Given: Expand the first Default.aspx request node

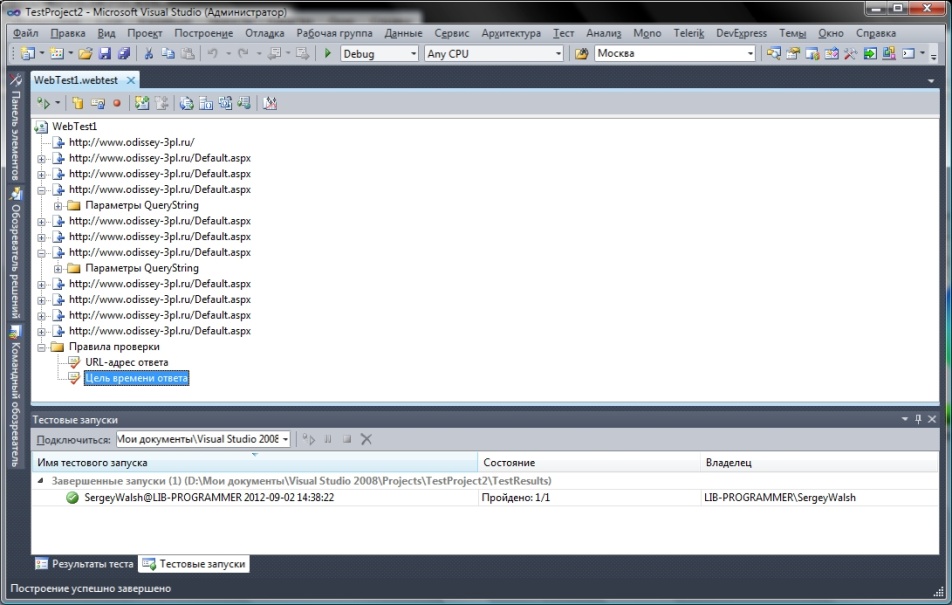Looking at the screenshot, I should [x=41, y=159].
